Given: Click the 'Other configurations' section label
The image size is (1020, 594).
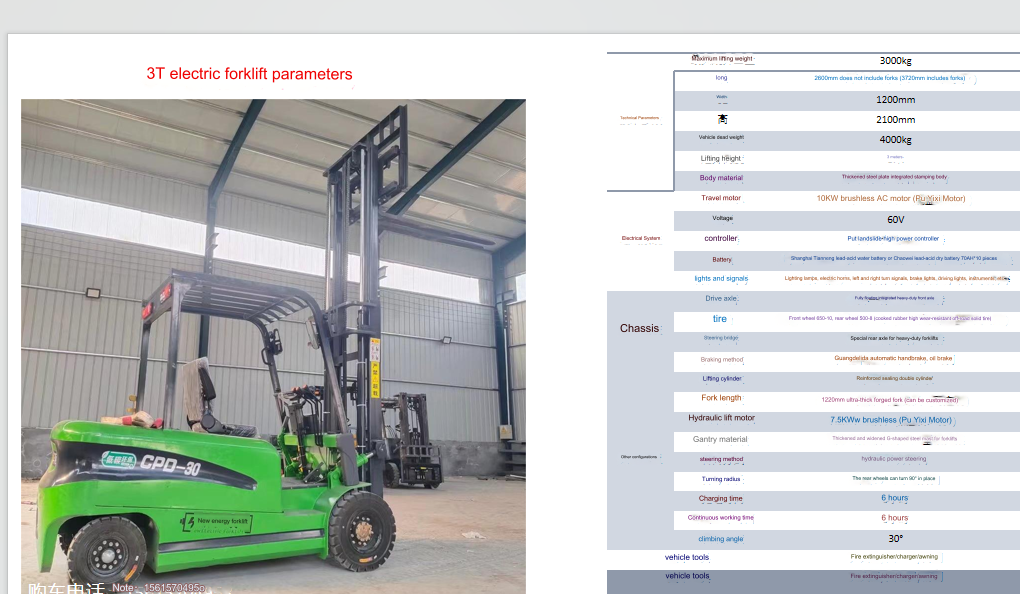Looking at the screenshot, I should pos(639,457).
